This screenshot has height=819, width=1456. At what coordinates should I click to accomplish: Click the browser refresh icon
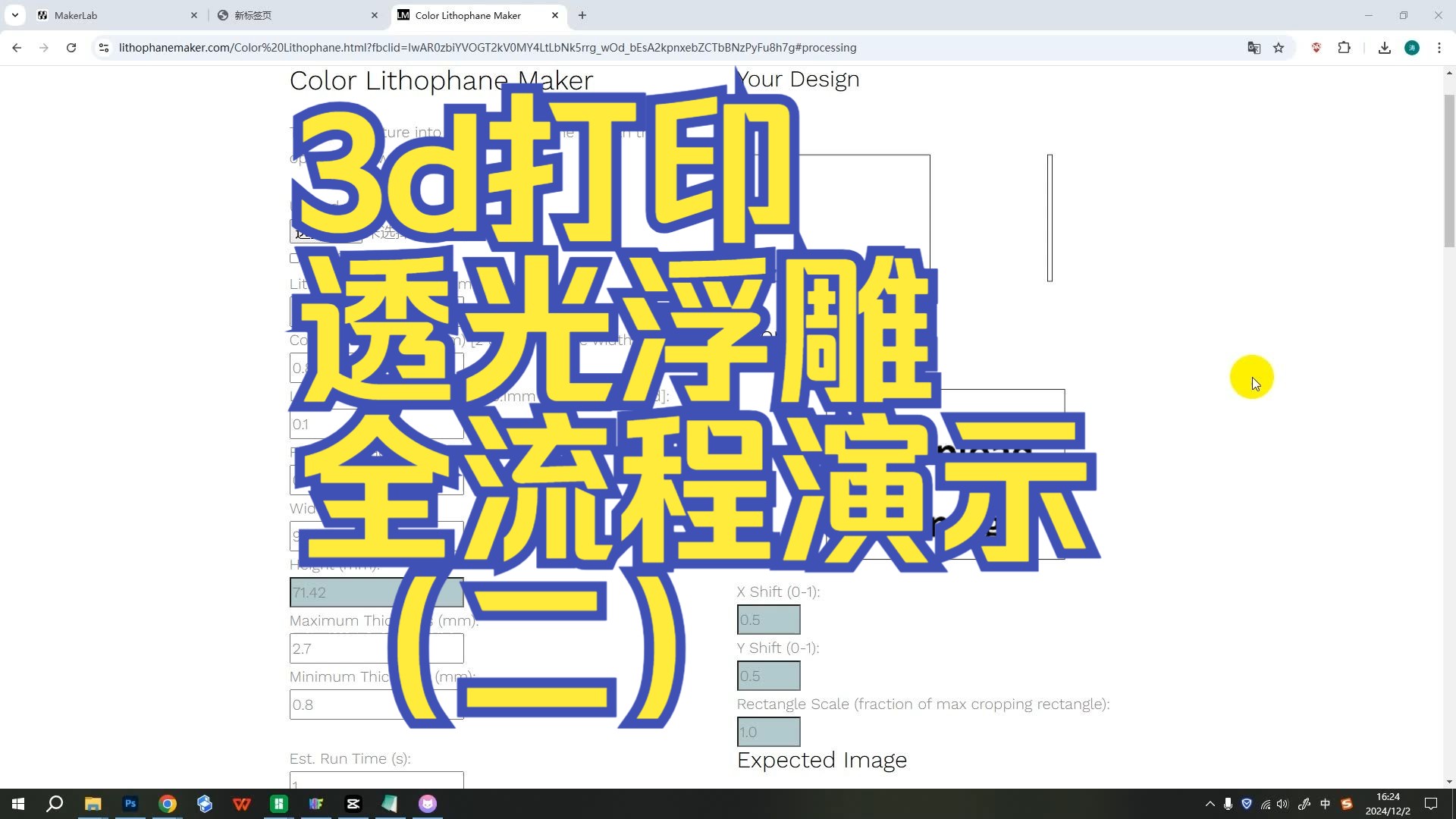[x=71, y=47]
